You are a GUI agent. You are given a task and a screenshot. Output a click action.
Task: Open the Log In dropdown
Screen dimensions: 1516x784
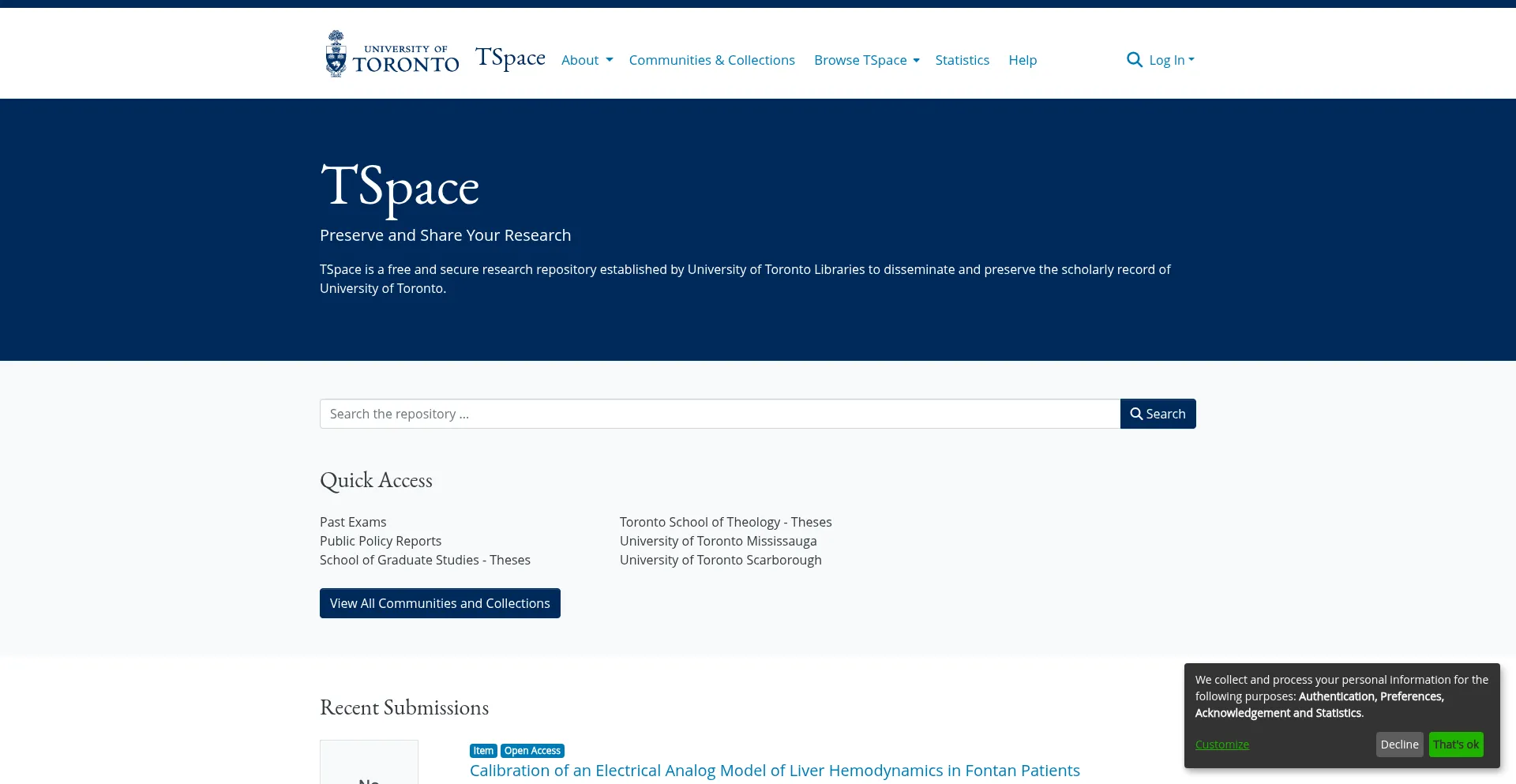(1171, 60)
